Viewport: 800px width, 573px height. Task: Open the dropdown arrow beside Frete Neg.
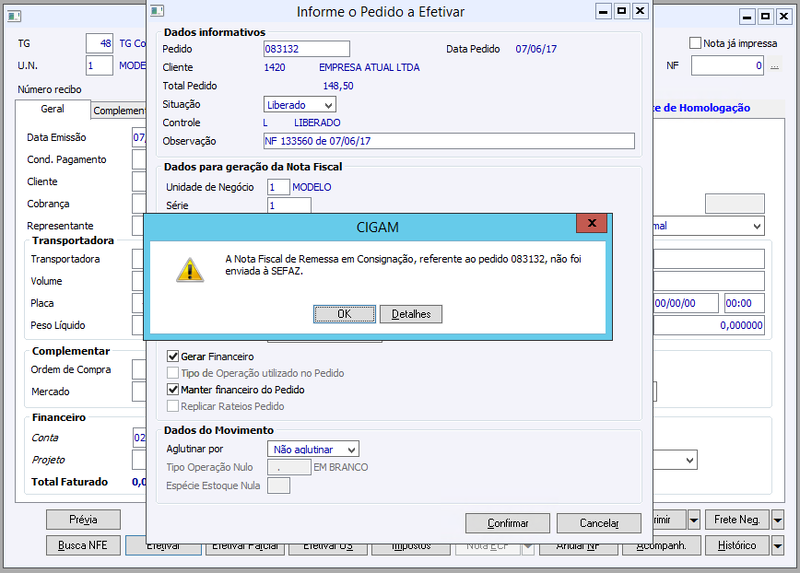(778, 520)
